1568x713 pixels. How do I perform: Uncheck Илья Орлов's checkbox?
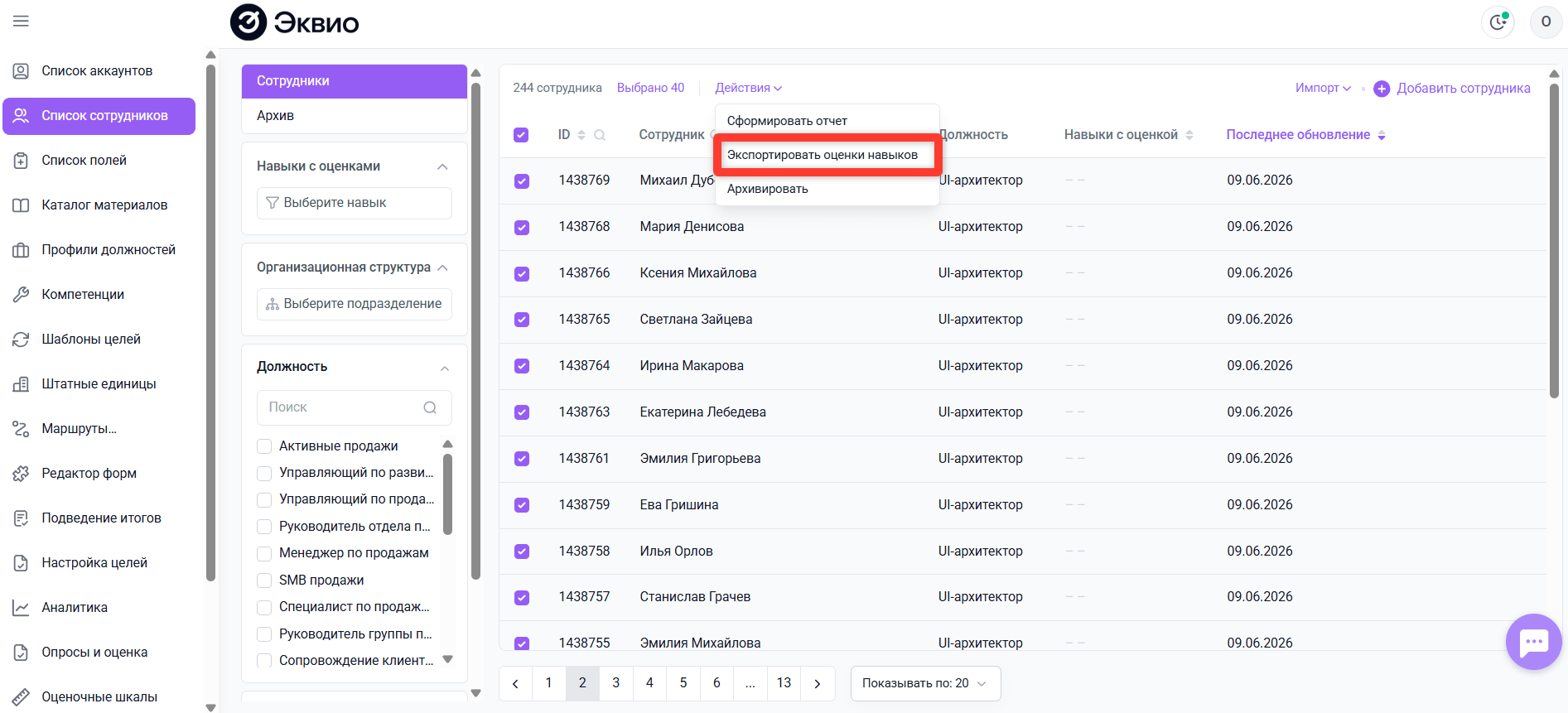click(x=522, y=552)
